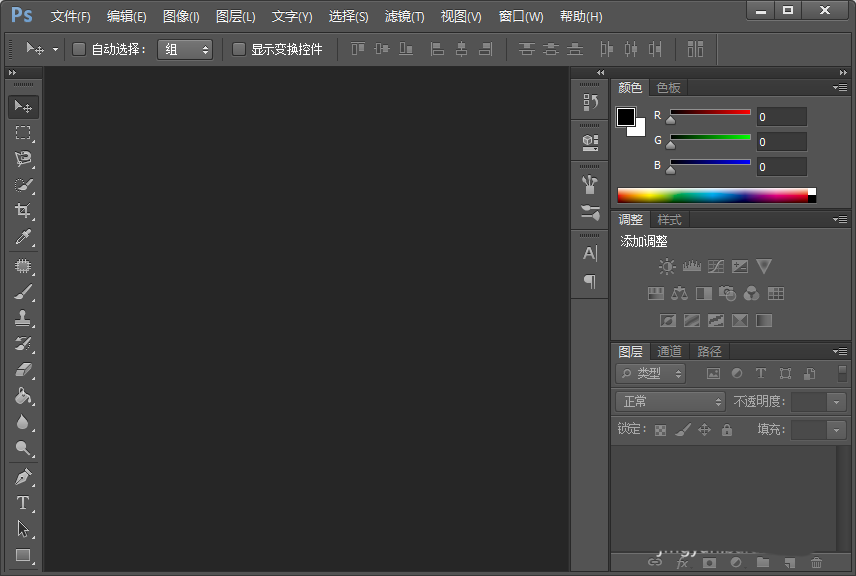Select the Lasso tool

pyautogui.click(x=23, y=159)
